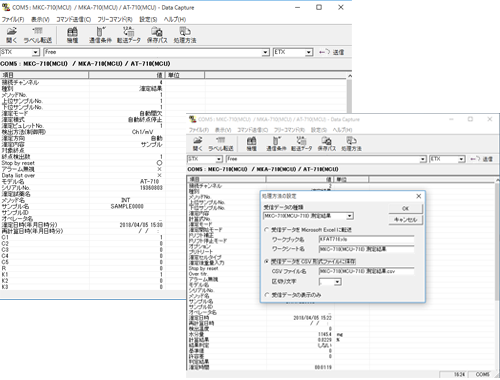The width and height of the screenshot is (500, 380).
Task: Click 開く icon in front window toolbar
Action: (x=197, y=144)
